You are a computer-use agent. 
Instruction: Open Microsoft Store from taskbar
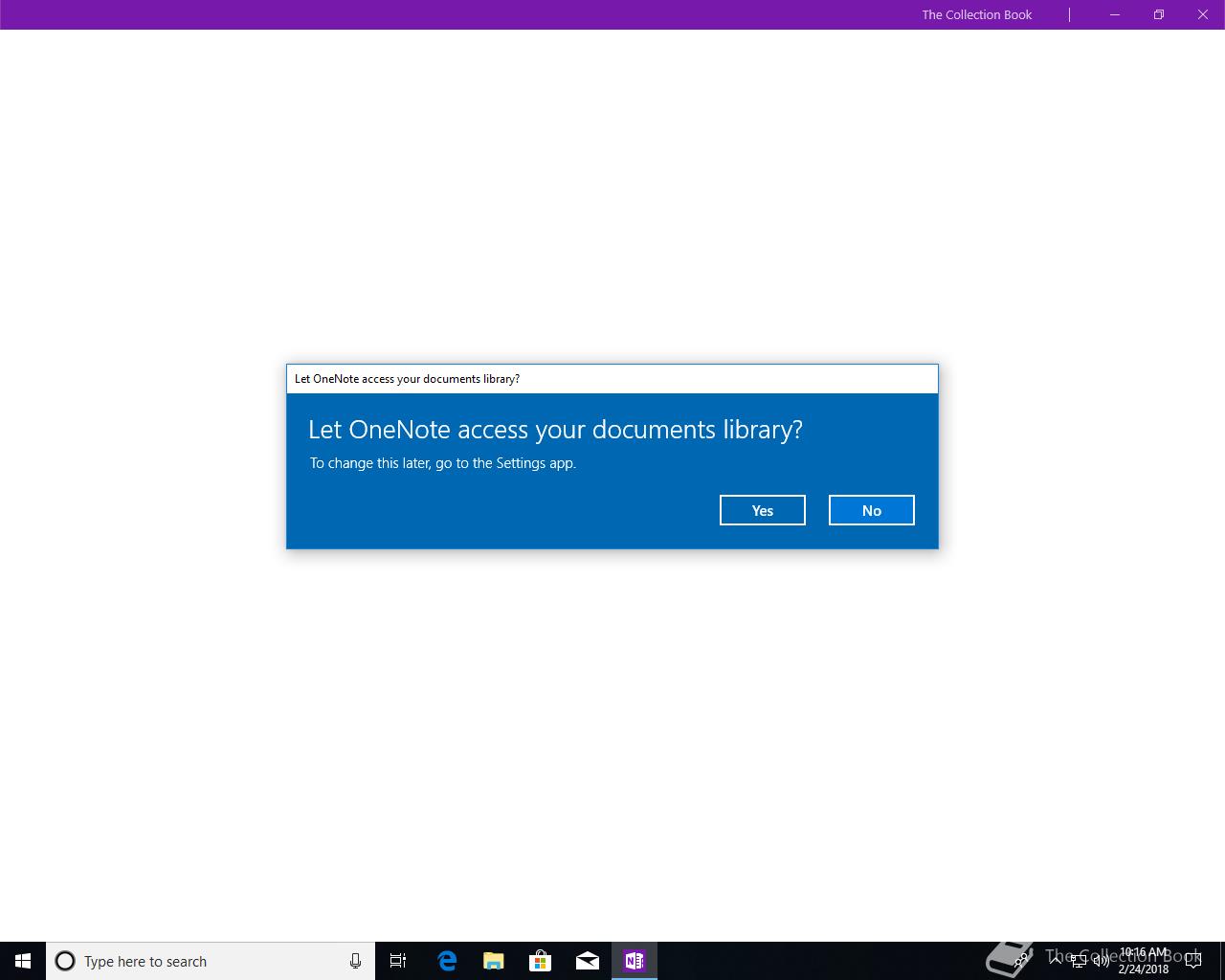pos(541,961)
